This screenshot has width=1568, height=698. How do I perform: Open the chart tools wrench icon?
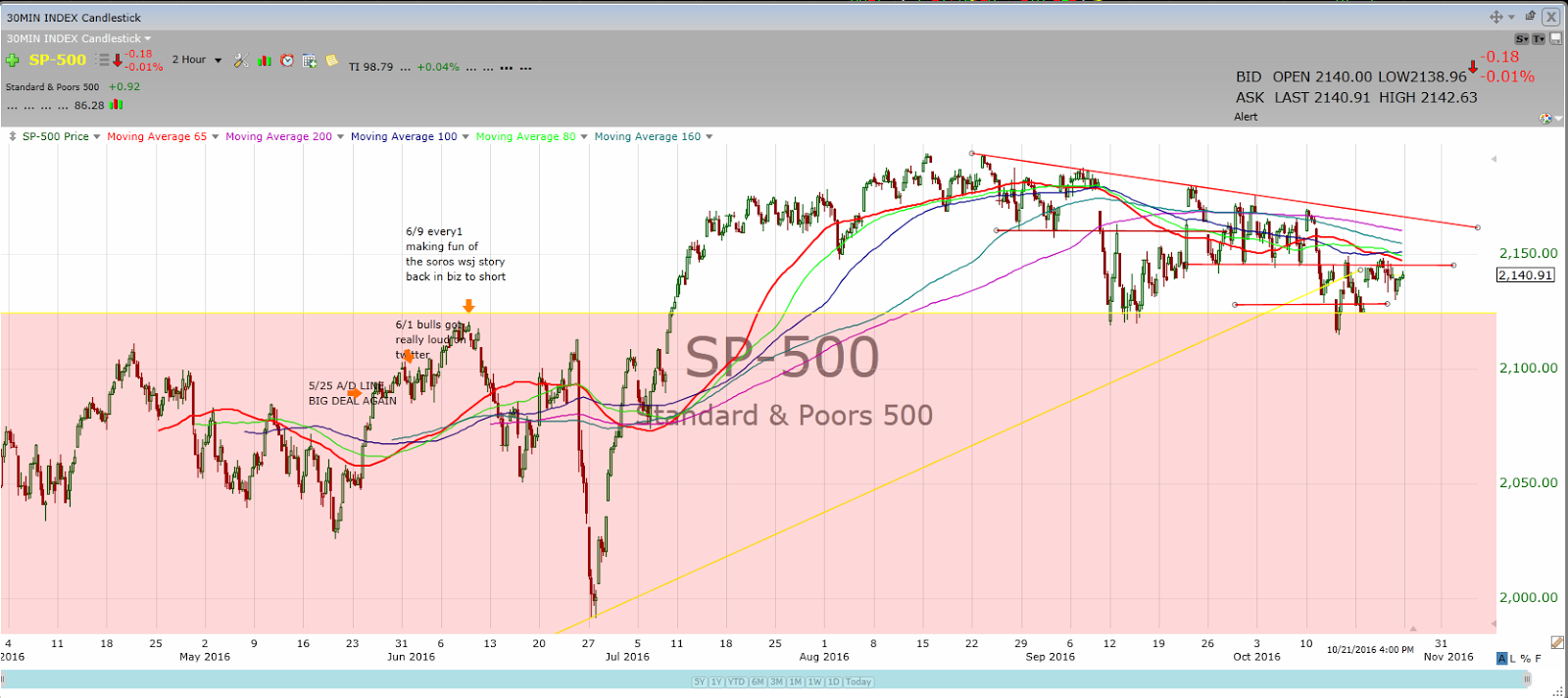tap(241, 61)
